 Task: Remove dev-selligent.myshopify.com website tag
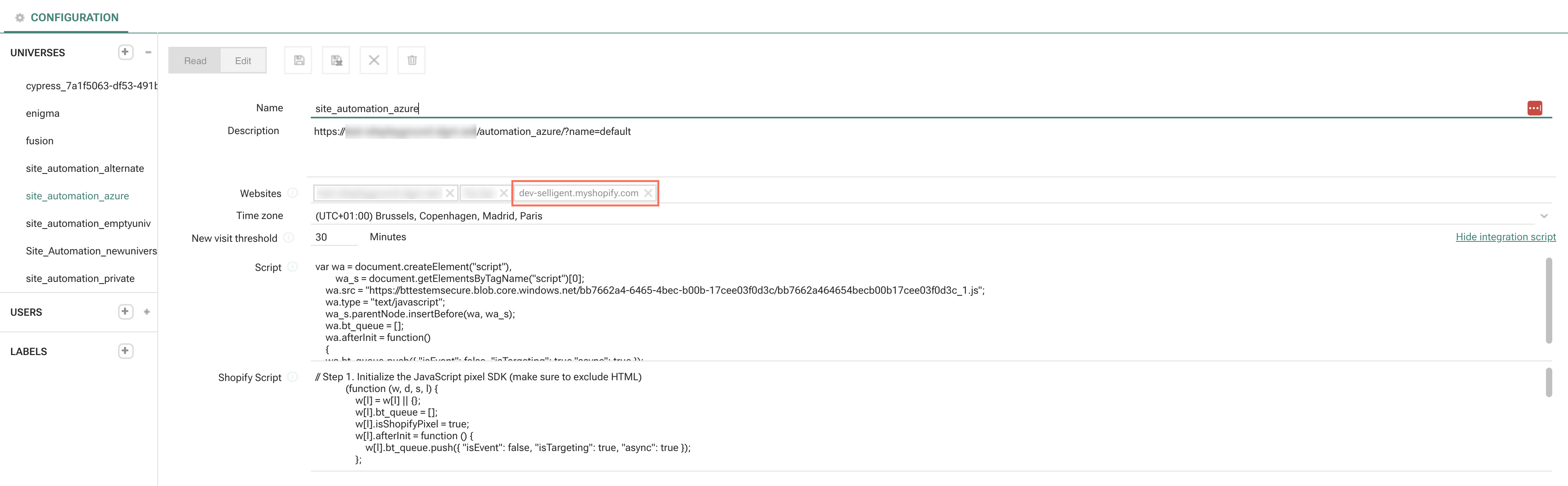[x=648, y=193]
